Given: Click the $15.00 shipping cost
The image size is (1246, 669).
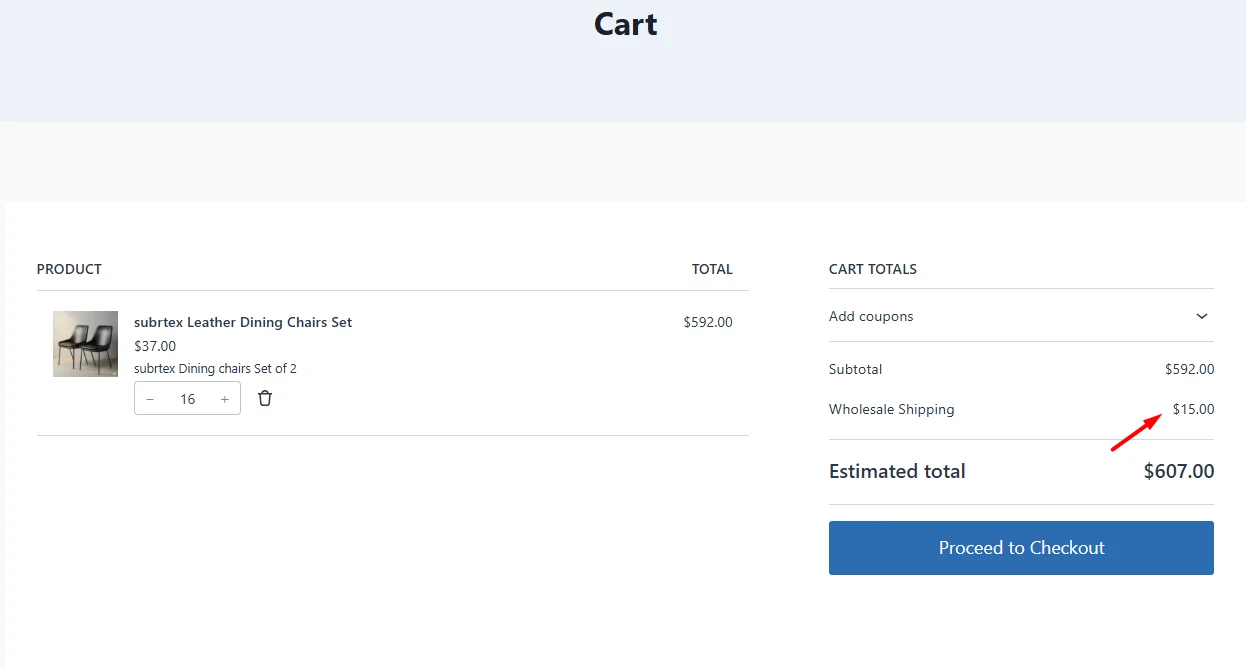Looking at the screenshot, I should [x=1194, y=409].
